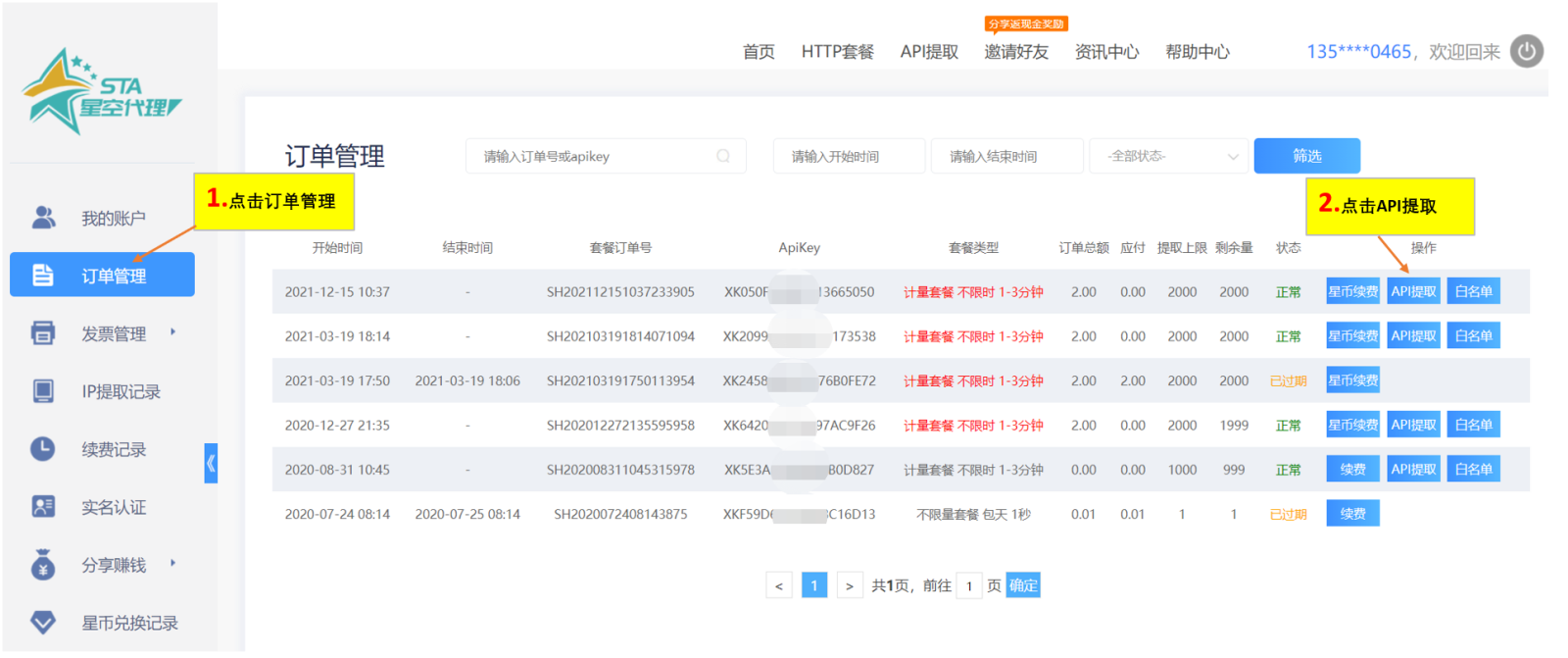The image size is (1568, 658).
Task: Click the 续费记录 clock icon
Action: [x=43, y=448]
